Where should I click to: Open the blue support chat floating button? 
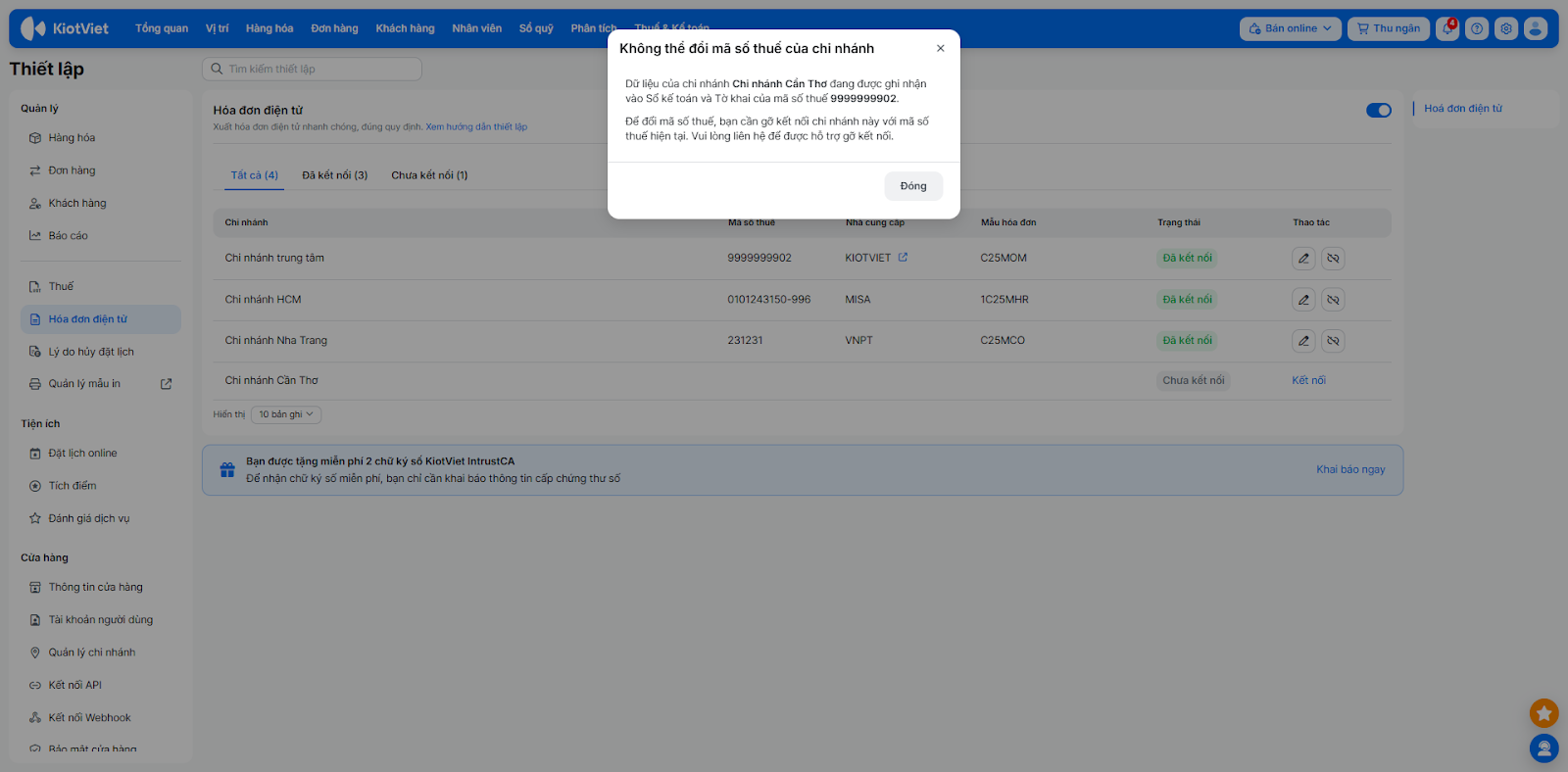point(1543,748)
